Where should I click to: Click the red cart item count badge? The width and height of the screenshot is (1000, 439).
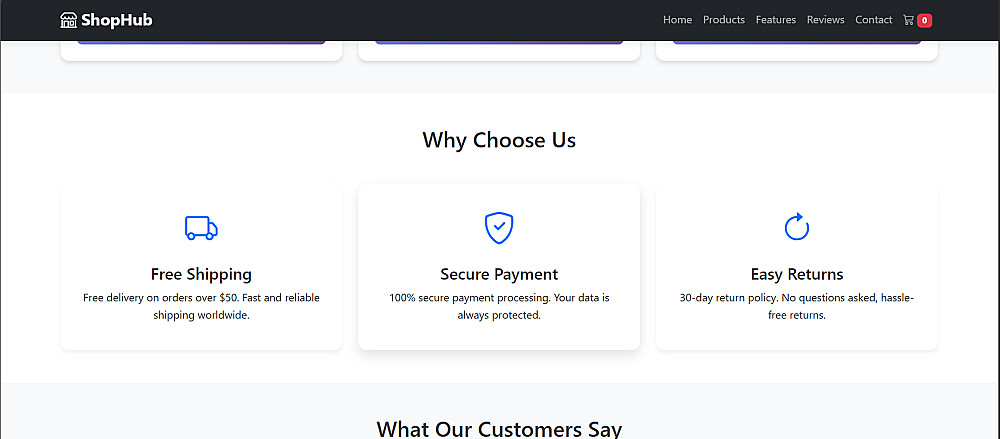924,20
